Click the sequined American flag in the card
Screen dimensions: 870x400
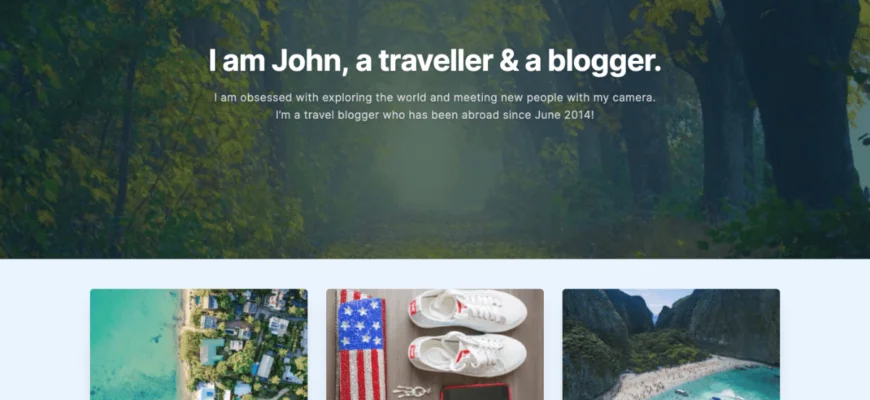(x=361, y=347)
